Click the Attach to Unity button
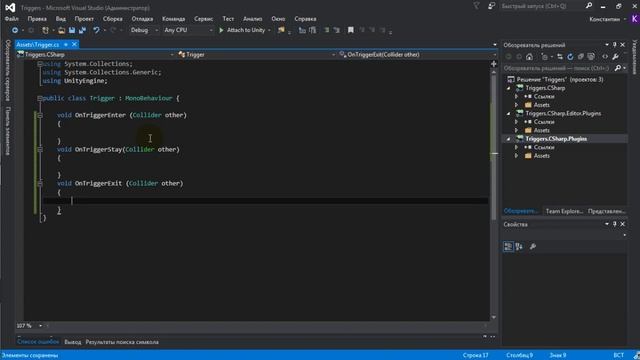Viewport: 640px width, 360px height. tap(245, 30)
